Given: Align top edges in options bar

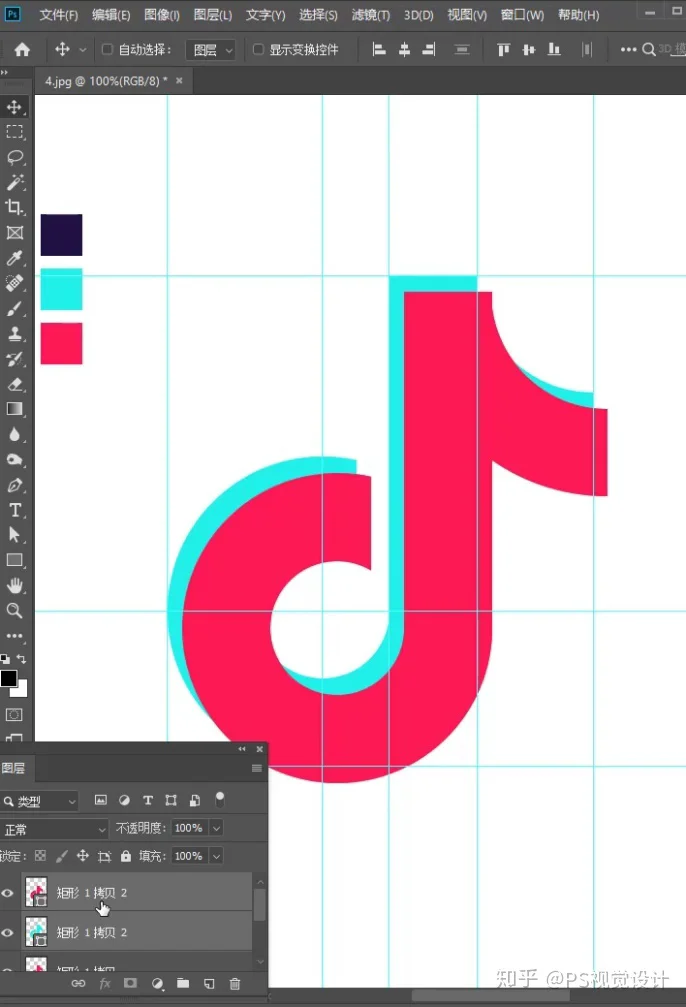Looking at the screenshot, I should click(x=504, y=49).
